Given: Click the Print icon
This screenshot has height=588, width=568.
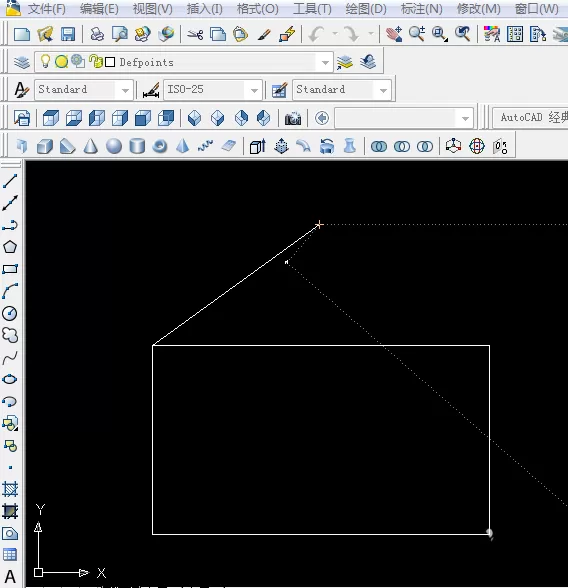Looking at the screenshot, I should coord(97,34).
